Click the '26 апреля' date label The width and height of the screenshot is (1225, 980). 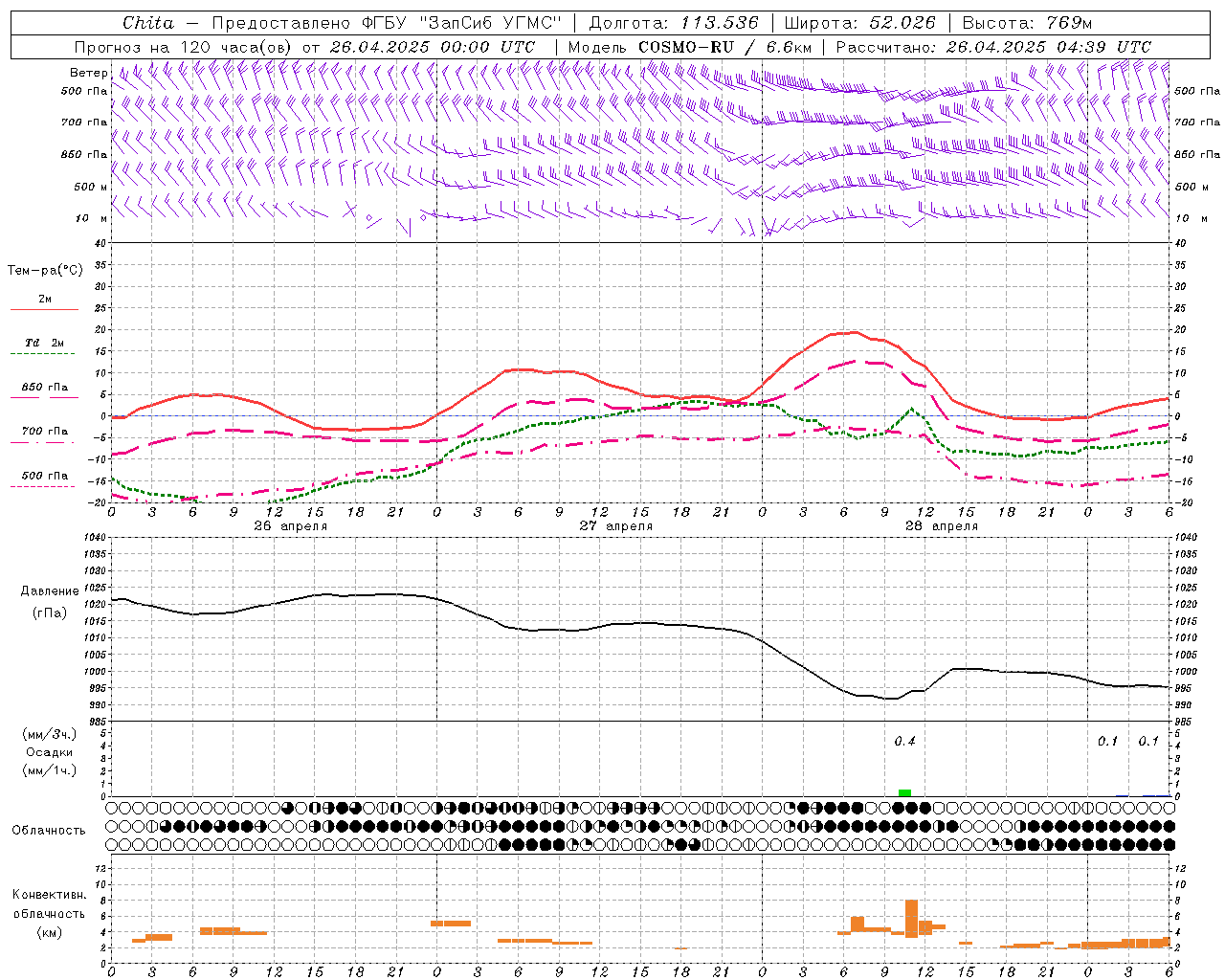(291, 526)
